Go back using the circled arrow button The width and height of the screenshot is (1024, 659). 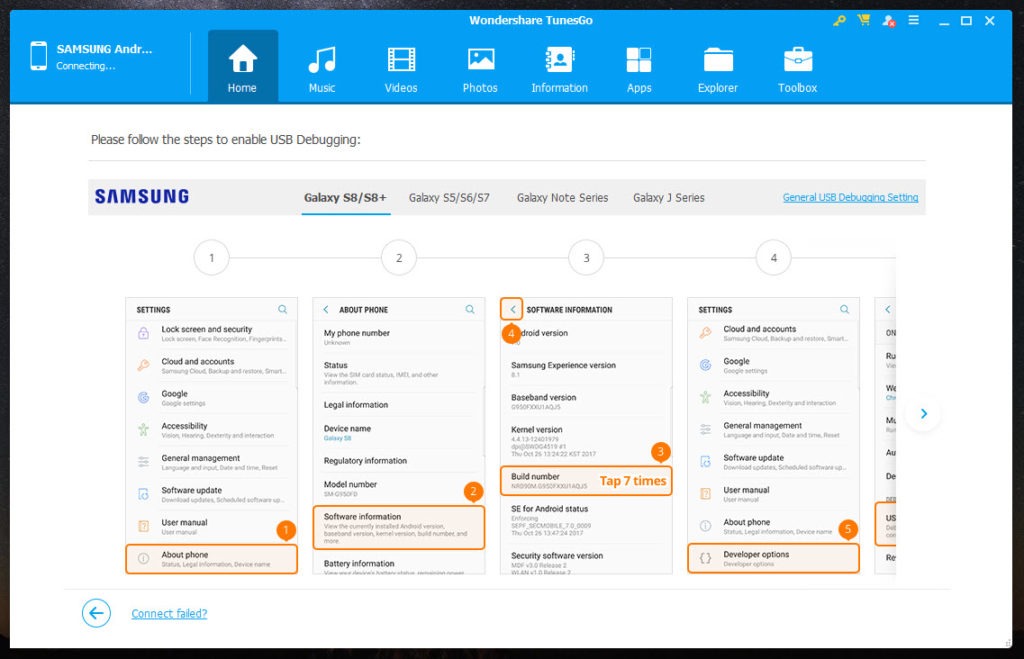tap(97, 613)
